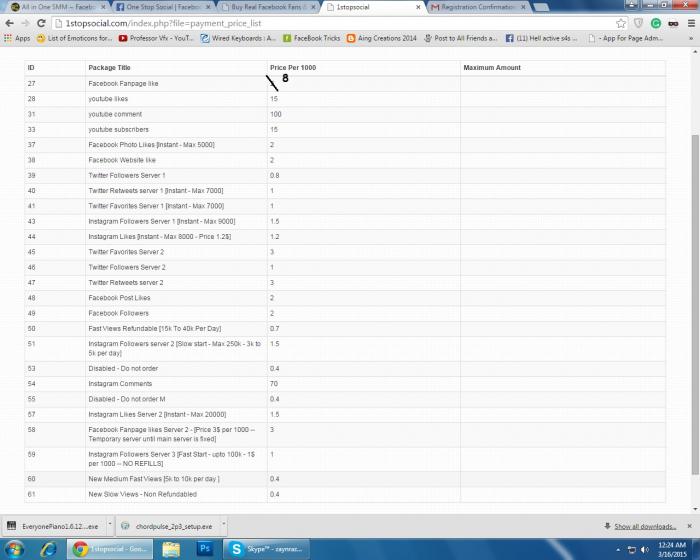This screenshot has width=700, height=560.
Task: Select the Facebook Followers row title
Action: (x=118, y=313)
